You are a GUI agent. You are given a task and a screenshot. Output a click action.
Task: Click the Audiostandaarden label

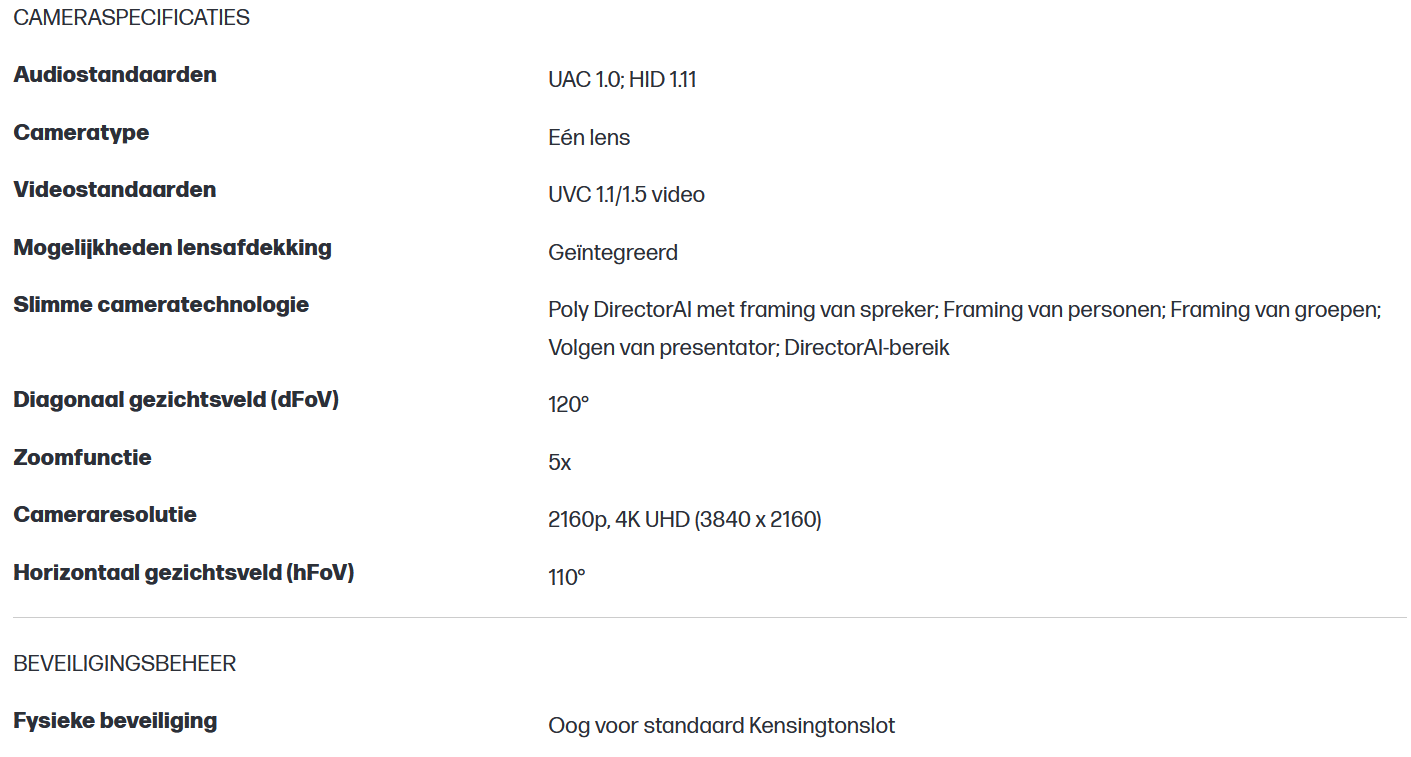pyautogui.click(x=115, y=75)
